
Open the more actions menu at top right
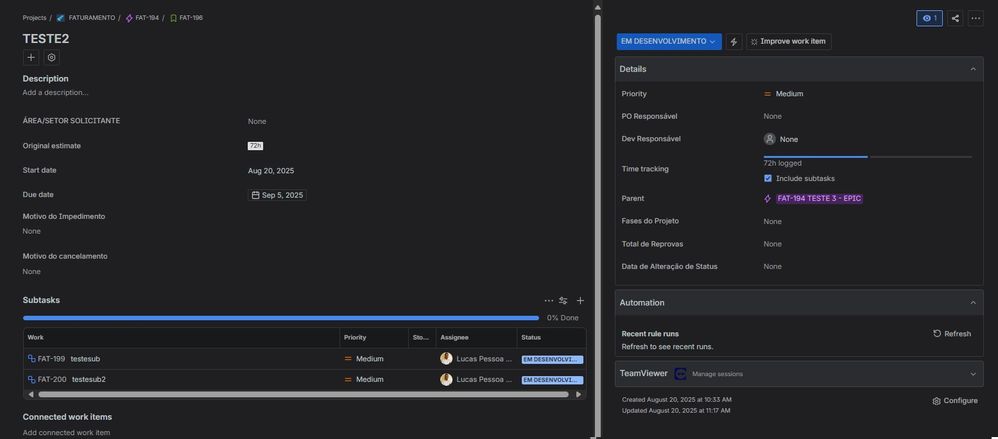click(976, 18)
